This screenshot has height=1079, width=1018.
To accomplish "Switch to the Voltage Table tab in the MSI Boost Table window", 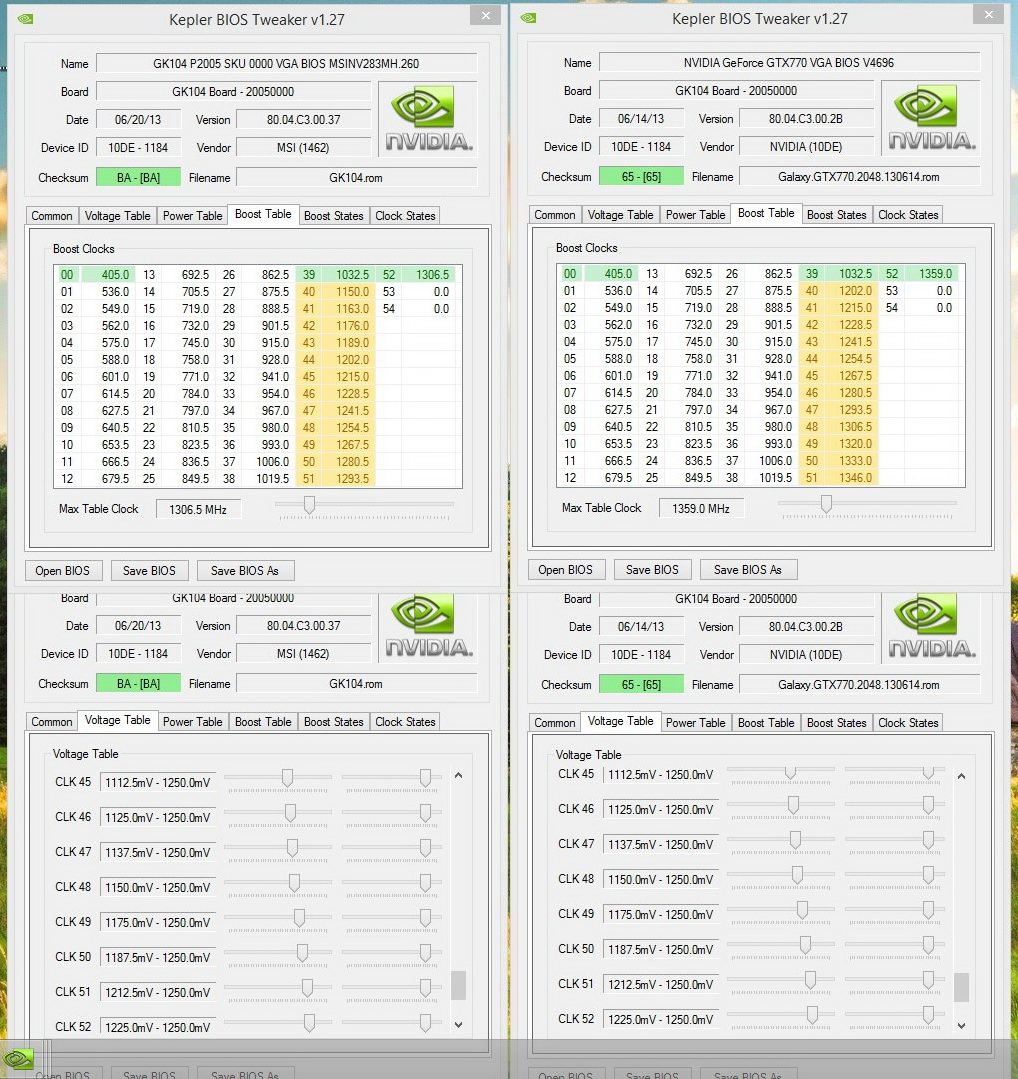I will [117, 215].
